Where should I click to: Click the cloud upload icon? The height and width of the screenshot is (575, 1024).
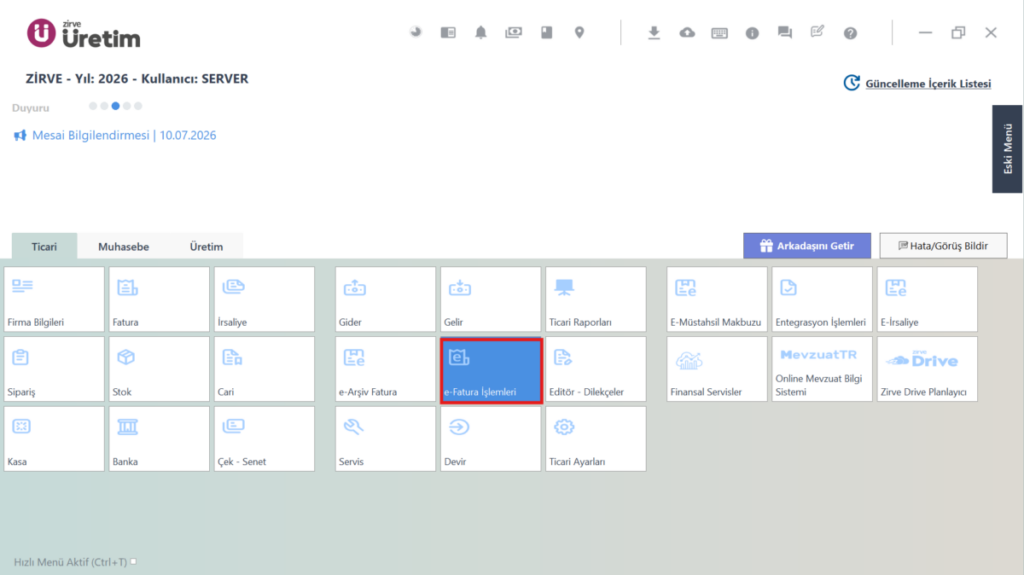tap(687, 33)
